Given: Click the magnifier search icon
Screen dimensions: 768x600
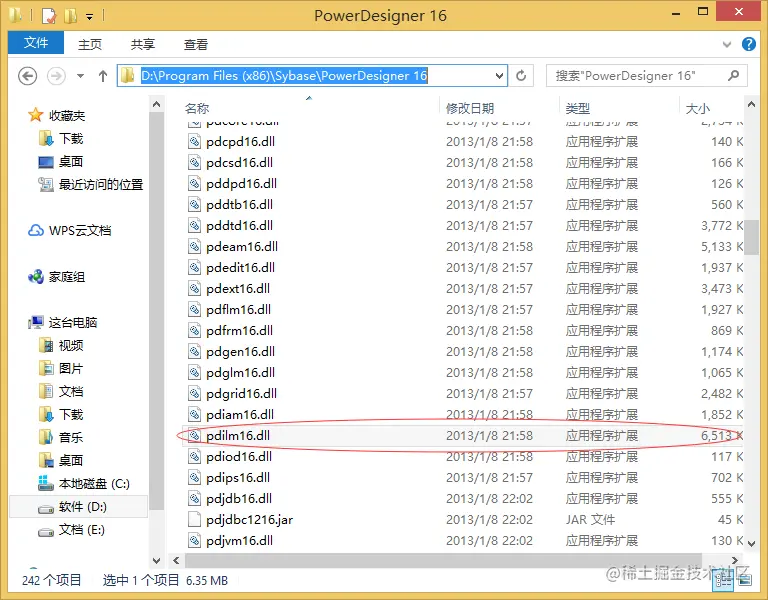Looking at the screenshot, I should click(733, 75).
